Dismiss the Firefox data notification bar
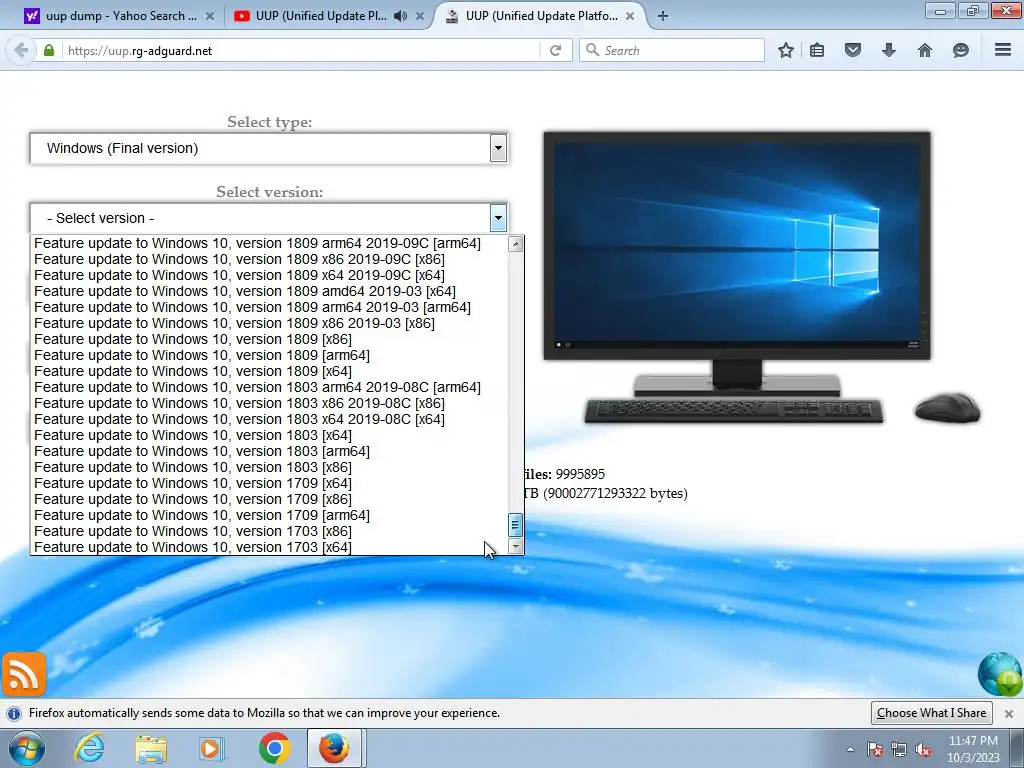Image resolution: width=1024 pixels, height=768 pixels. [x=1009, y=713]
